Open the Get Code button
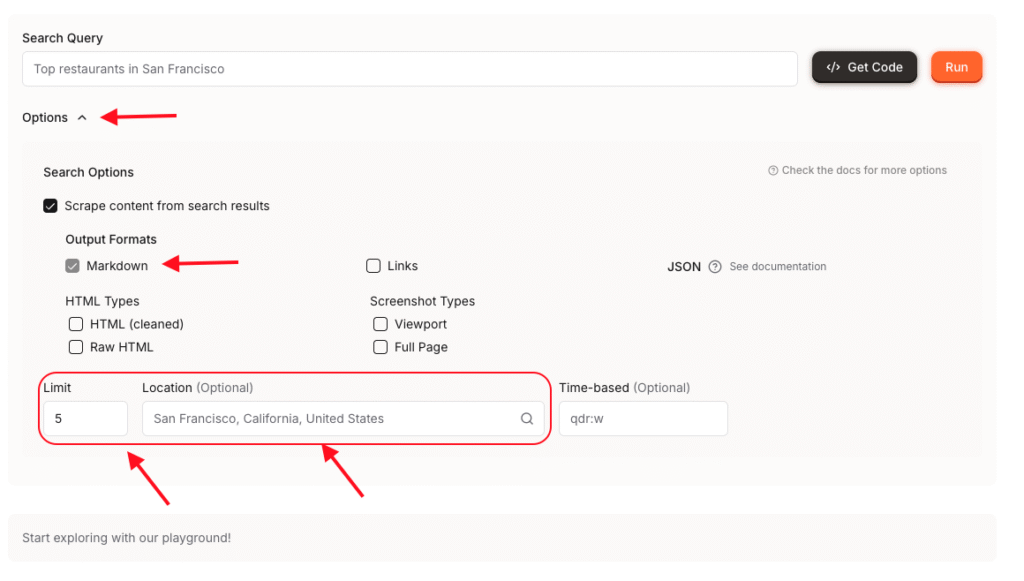Screen dimensions: 1024x581 coord(864,68)
